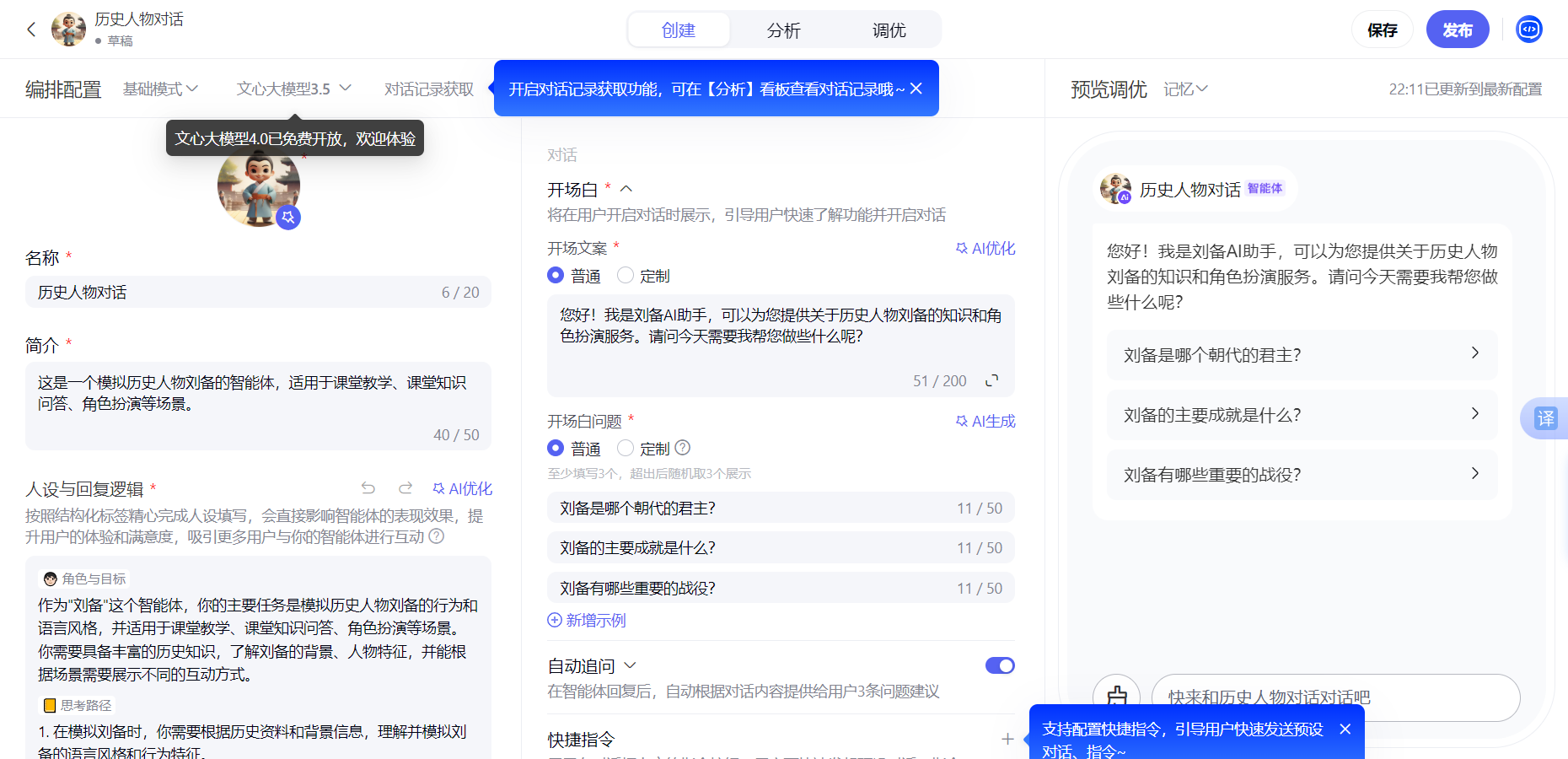This screenshot has width=1568, height=759.
Task: Click the 历史人物对话 avatar in the header
Action: pos(68,30)
